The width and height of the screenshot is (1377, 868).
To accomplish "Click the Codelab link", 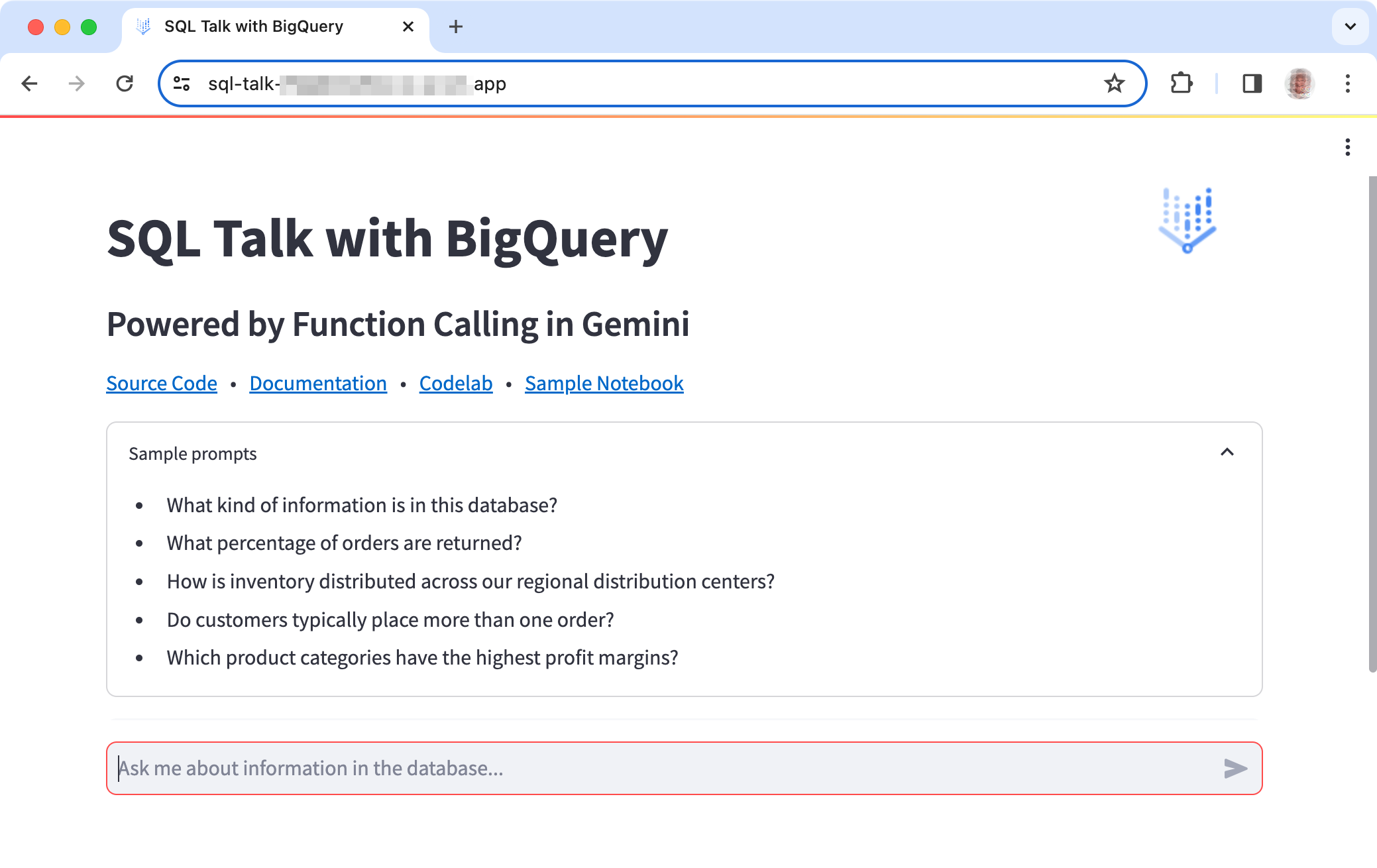I will click(x=457, y=382).
